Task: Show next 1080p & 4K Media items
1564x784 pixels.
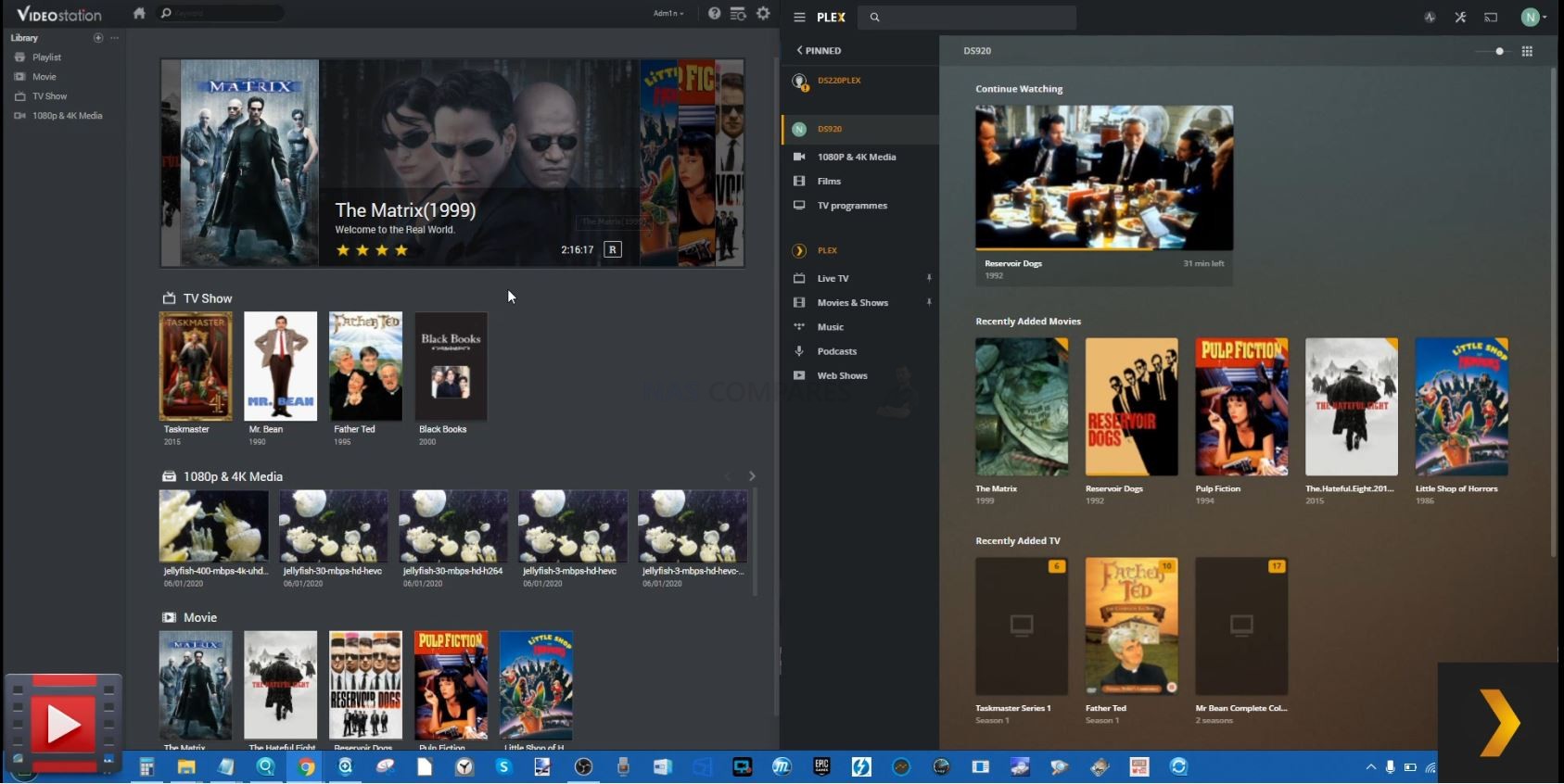Action: (x=752, y=476)
